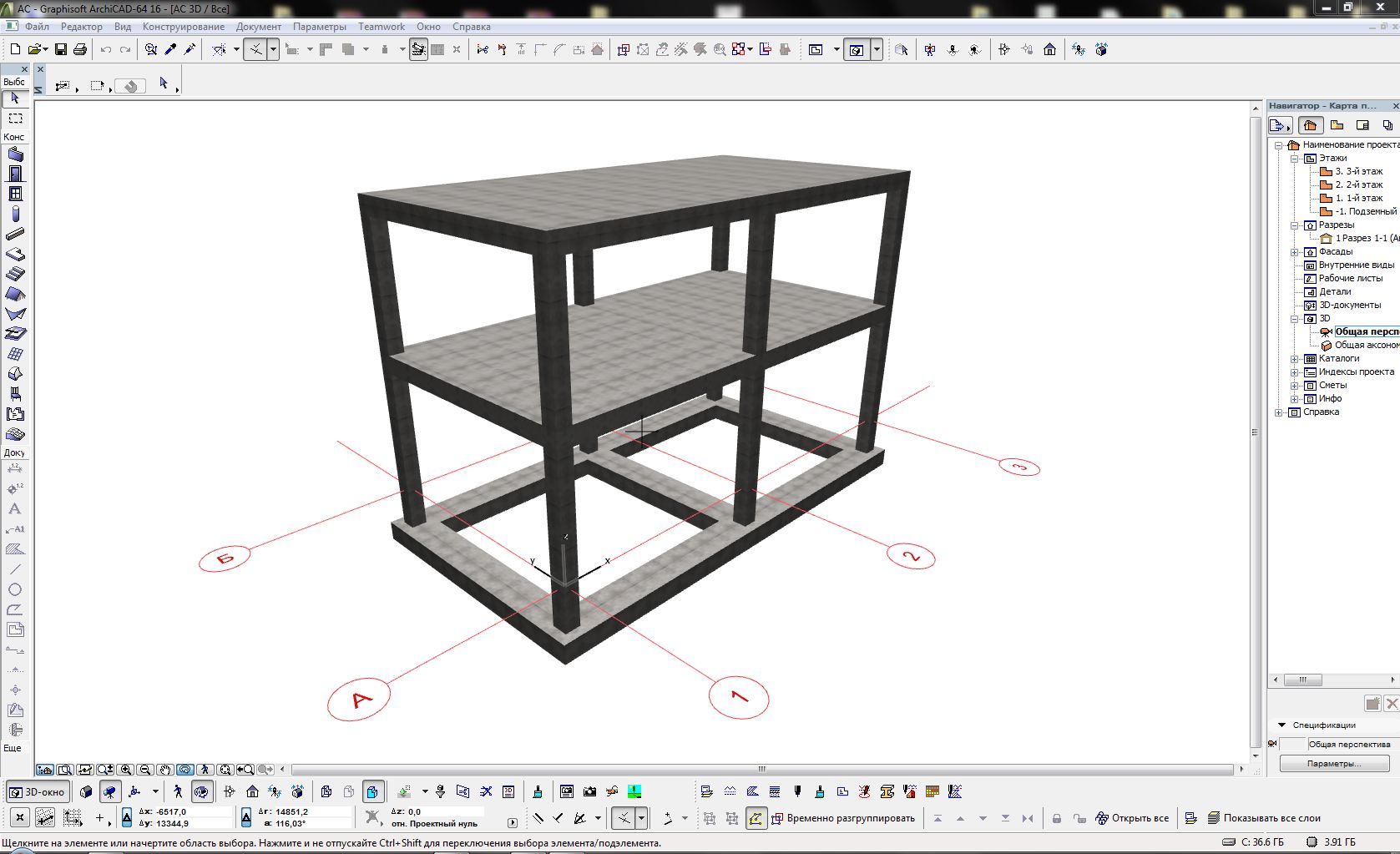Viewport: 1400px width, 854px height.
Task: Click the zoom-in magnifier below the viewport
Action: (126, 770)
